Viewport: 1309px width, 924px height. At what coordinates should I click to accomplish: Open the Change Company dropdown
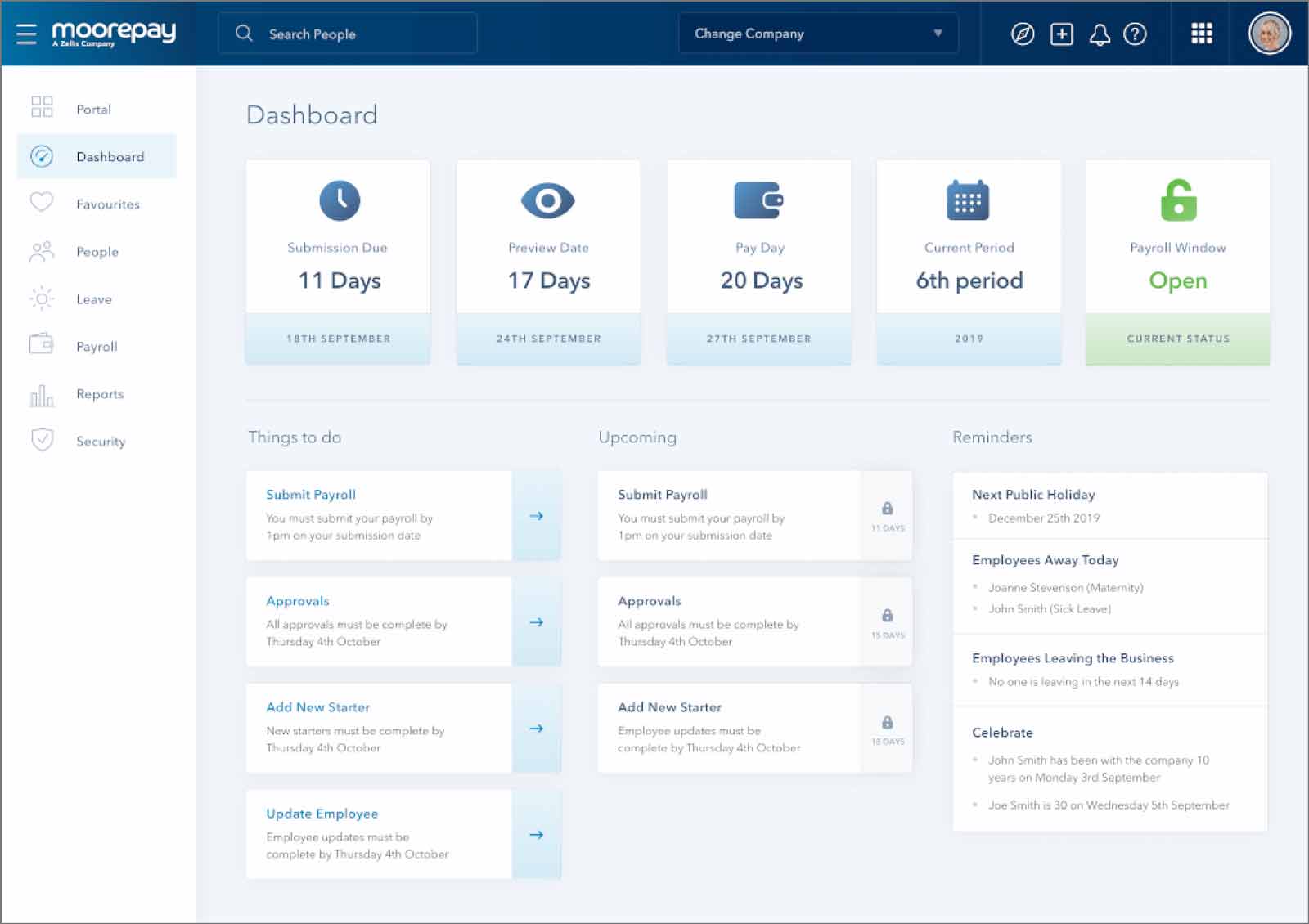817,34
